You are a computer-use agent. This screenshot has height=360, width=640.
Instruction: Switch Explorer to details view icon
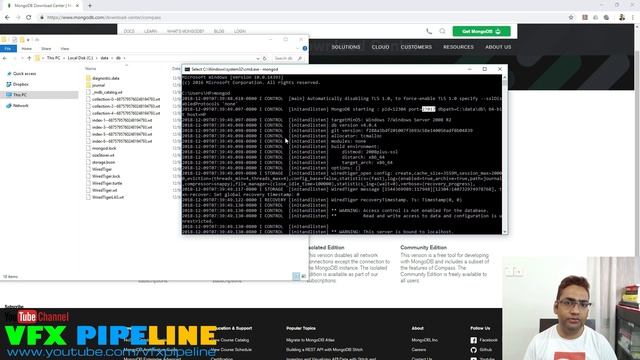[296, 276]
